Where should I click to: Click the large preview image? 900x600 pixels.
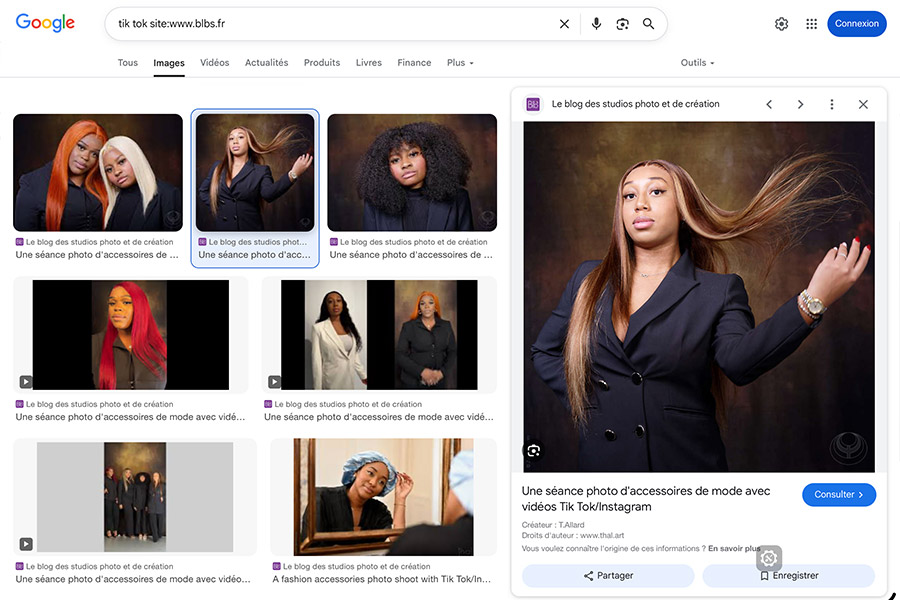click(x=699, y=297)
